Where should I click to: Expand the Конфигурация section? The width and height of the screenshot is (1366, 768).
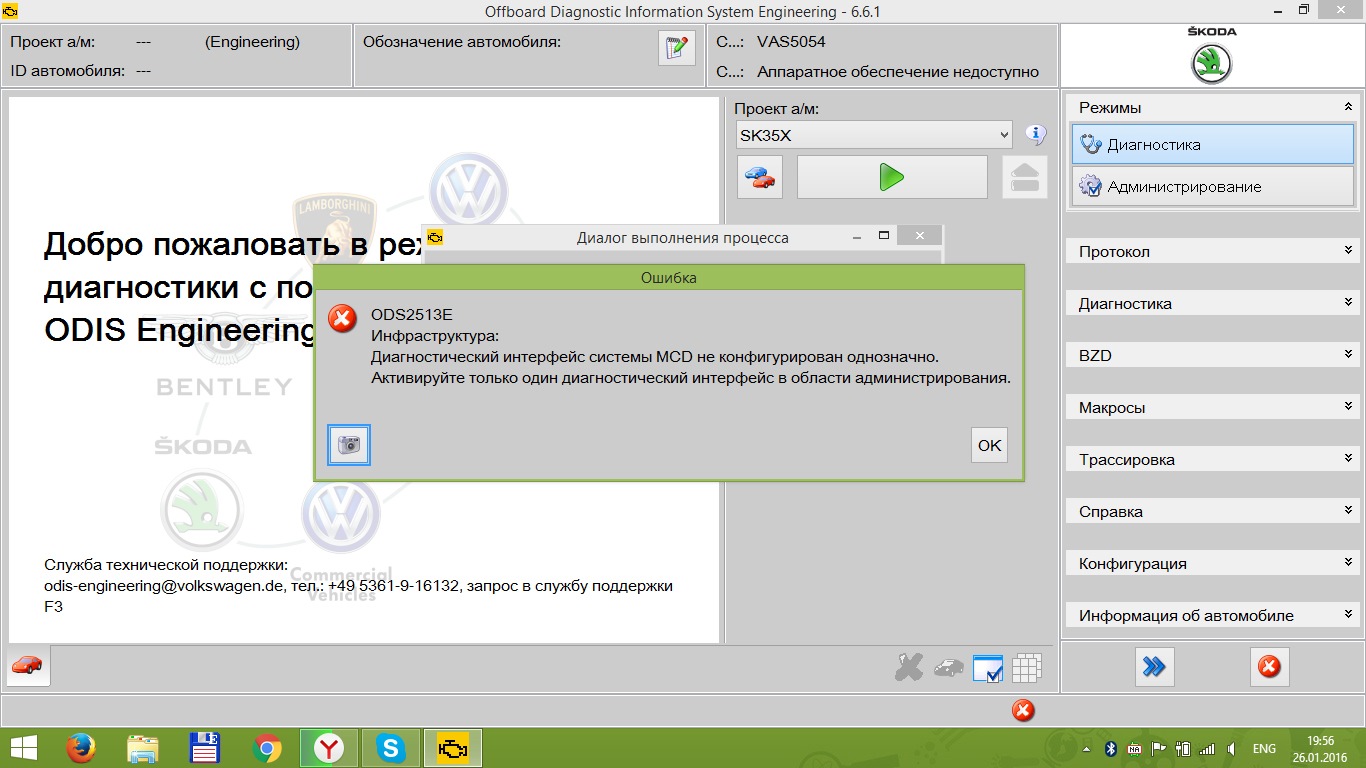click(x=1213, y=563)
